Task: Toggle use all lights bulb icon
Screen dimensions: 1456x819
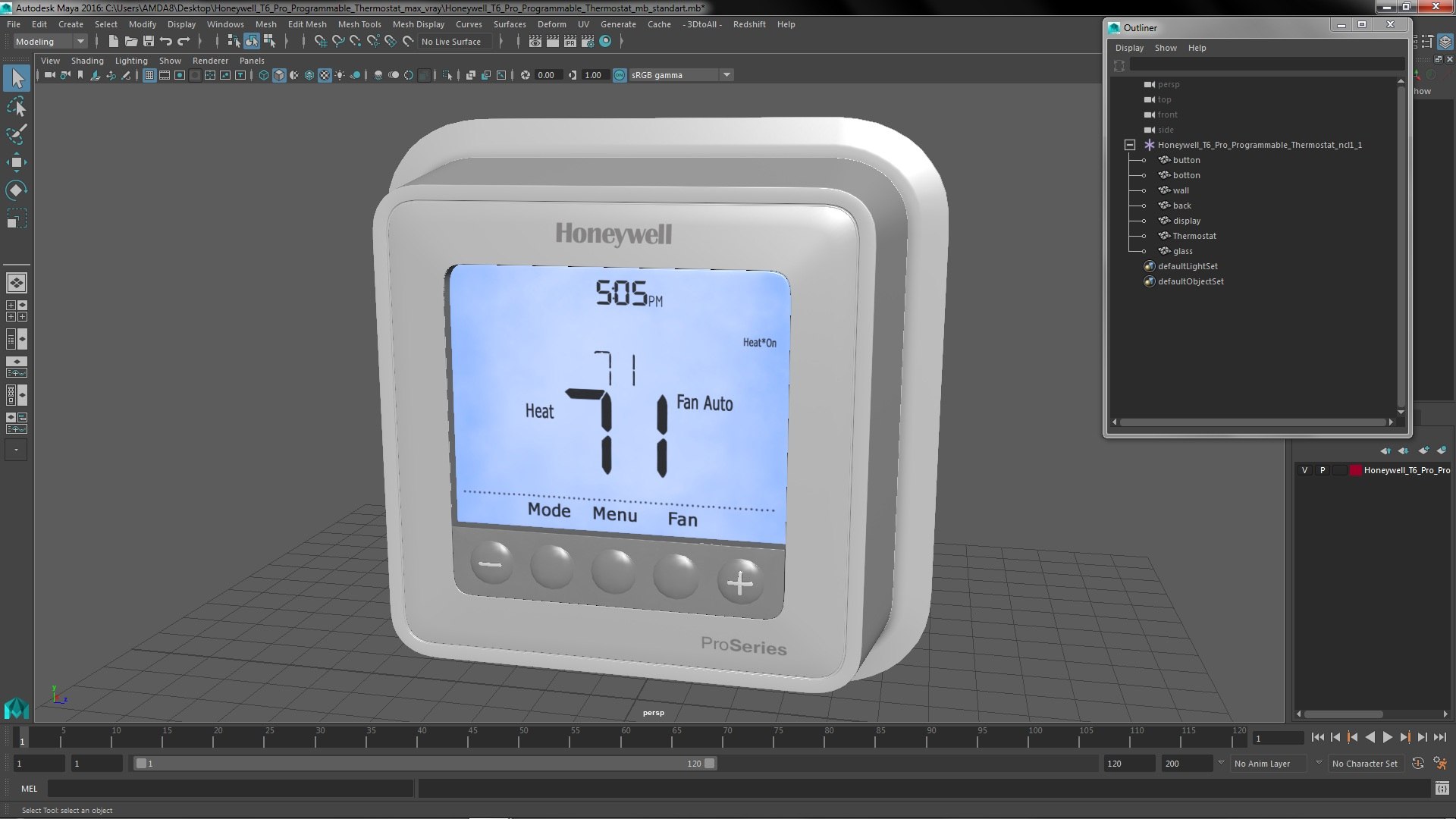Action: click(340, 75)
